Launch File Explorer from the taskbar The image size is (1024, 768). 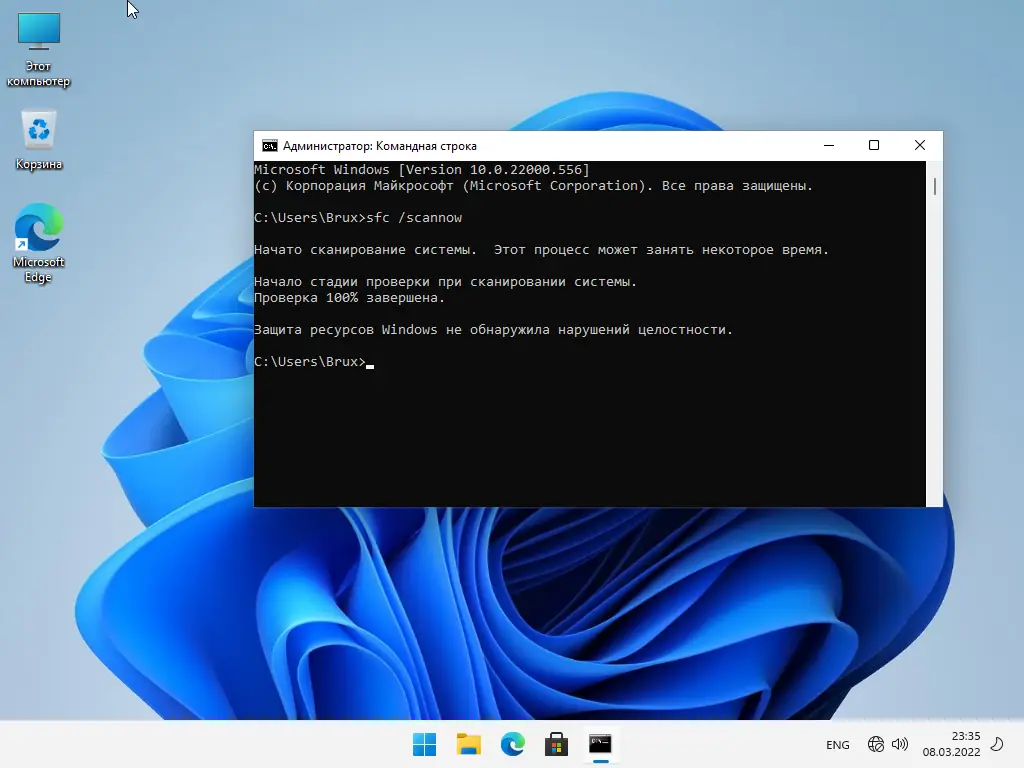point(468,744)
